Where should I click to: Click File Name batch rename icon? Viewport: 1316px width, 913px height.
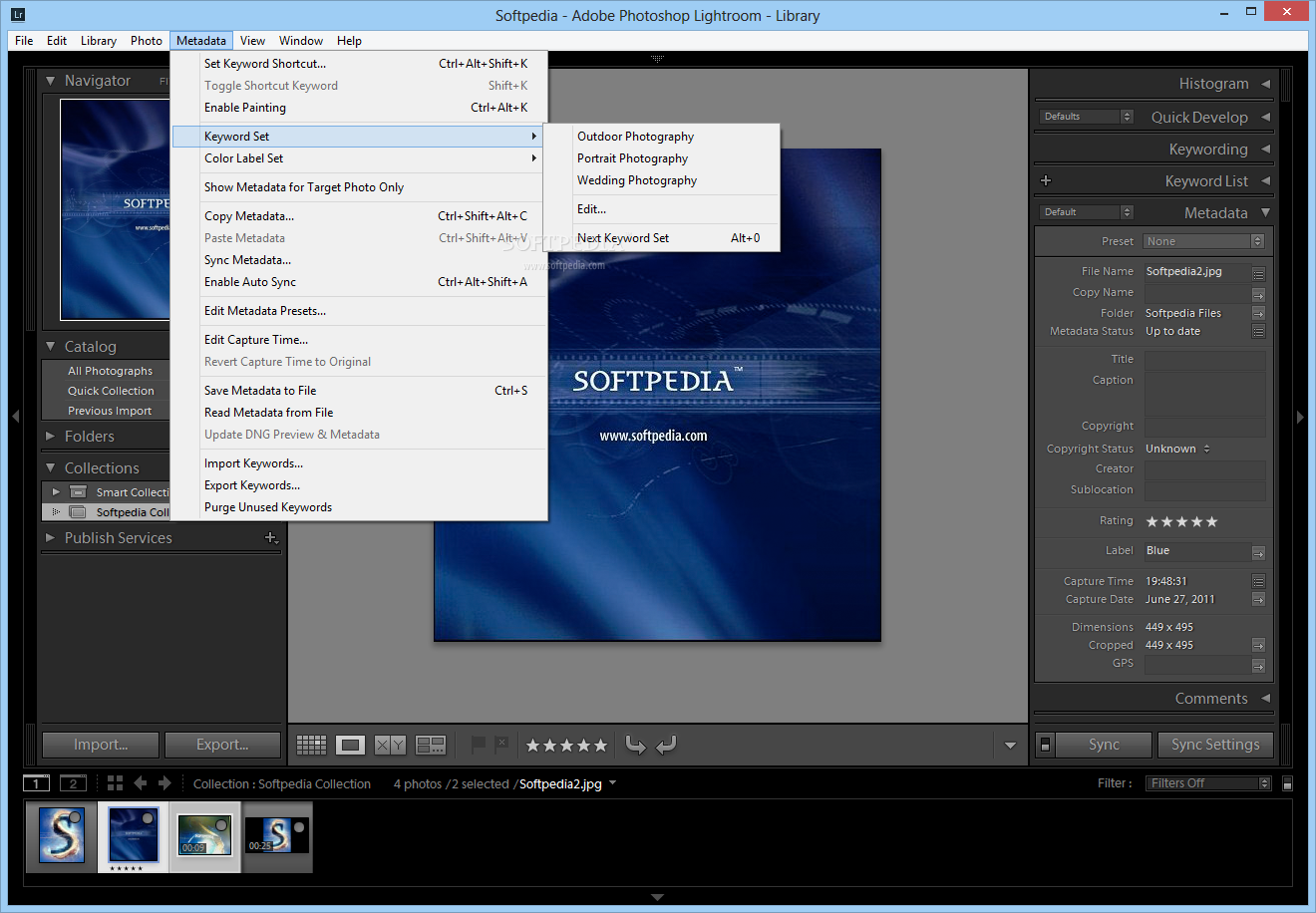click(1258, 273)
